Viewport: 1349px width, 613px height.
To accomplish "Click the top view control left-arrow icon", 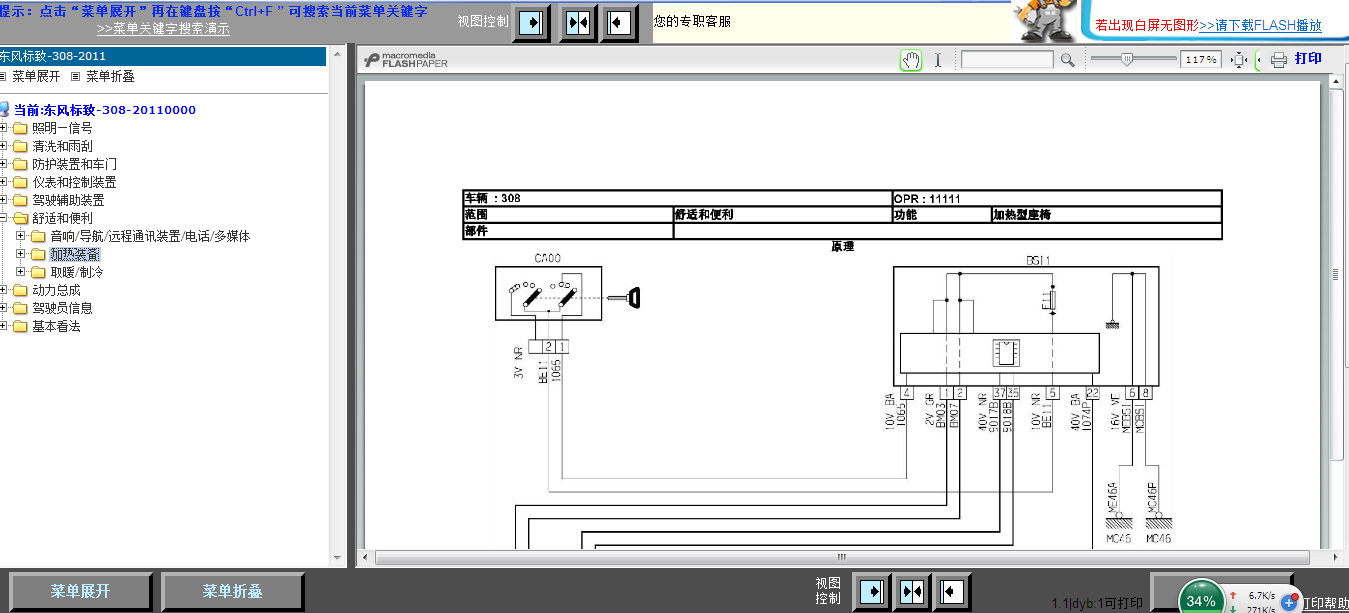I will (x=619, y=22).
